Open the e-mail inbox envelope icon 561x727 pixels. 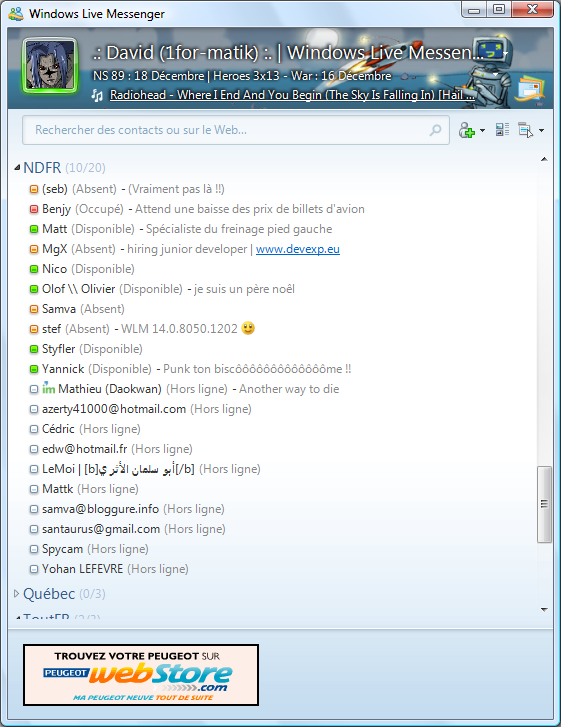[x=529, y=89]
